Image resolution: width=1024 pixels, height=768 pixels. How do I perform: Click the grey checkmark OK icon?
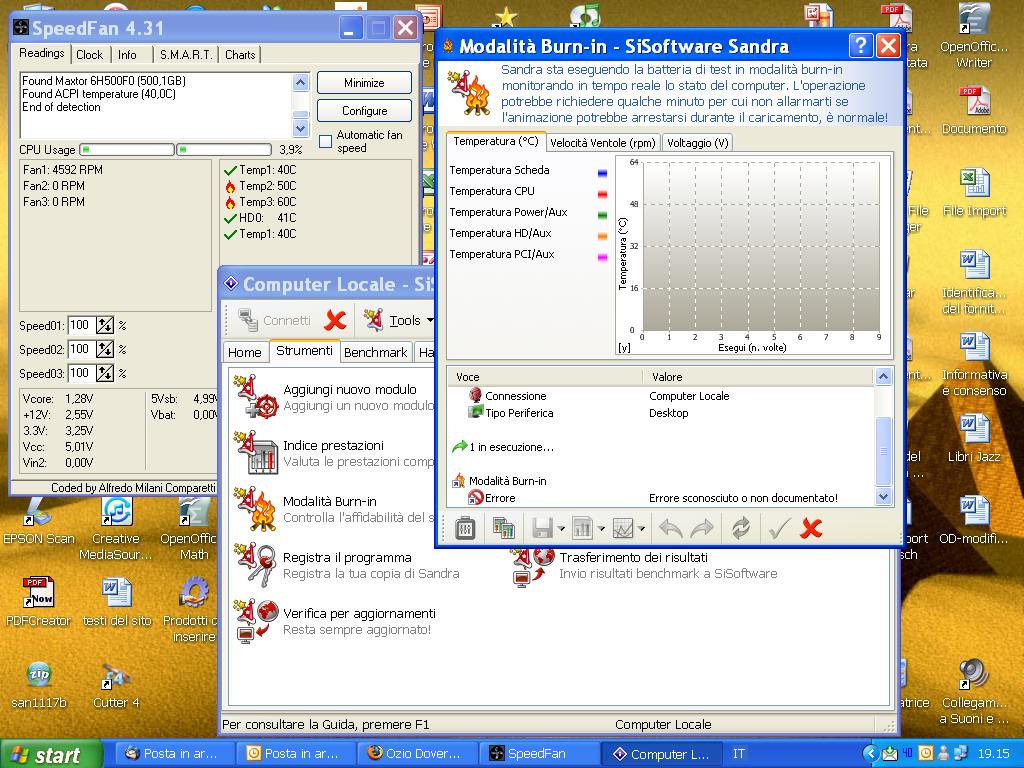pyautogui.click(x=779, y=528)
